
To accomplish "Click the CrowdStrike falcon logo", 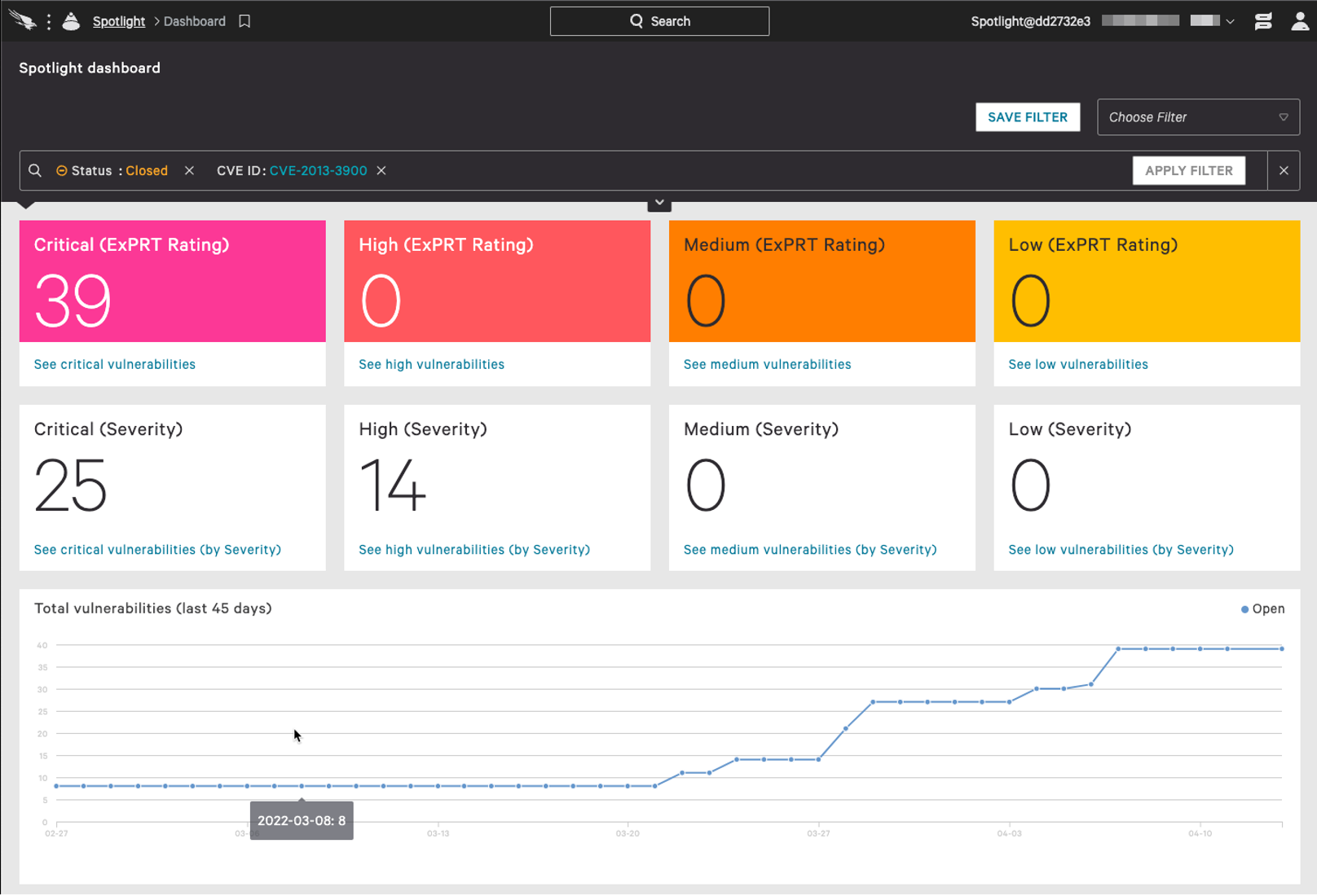I will (x=23, y=20).
